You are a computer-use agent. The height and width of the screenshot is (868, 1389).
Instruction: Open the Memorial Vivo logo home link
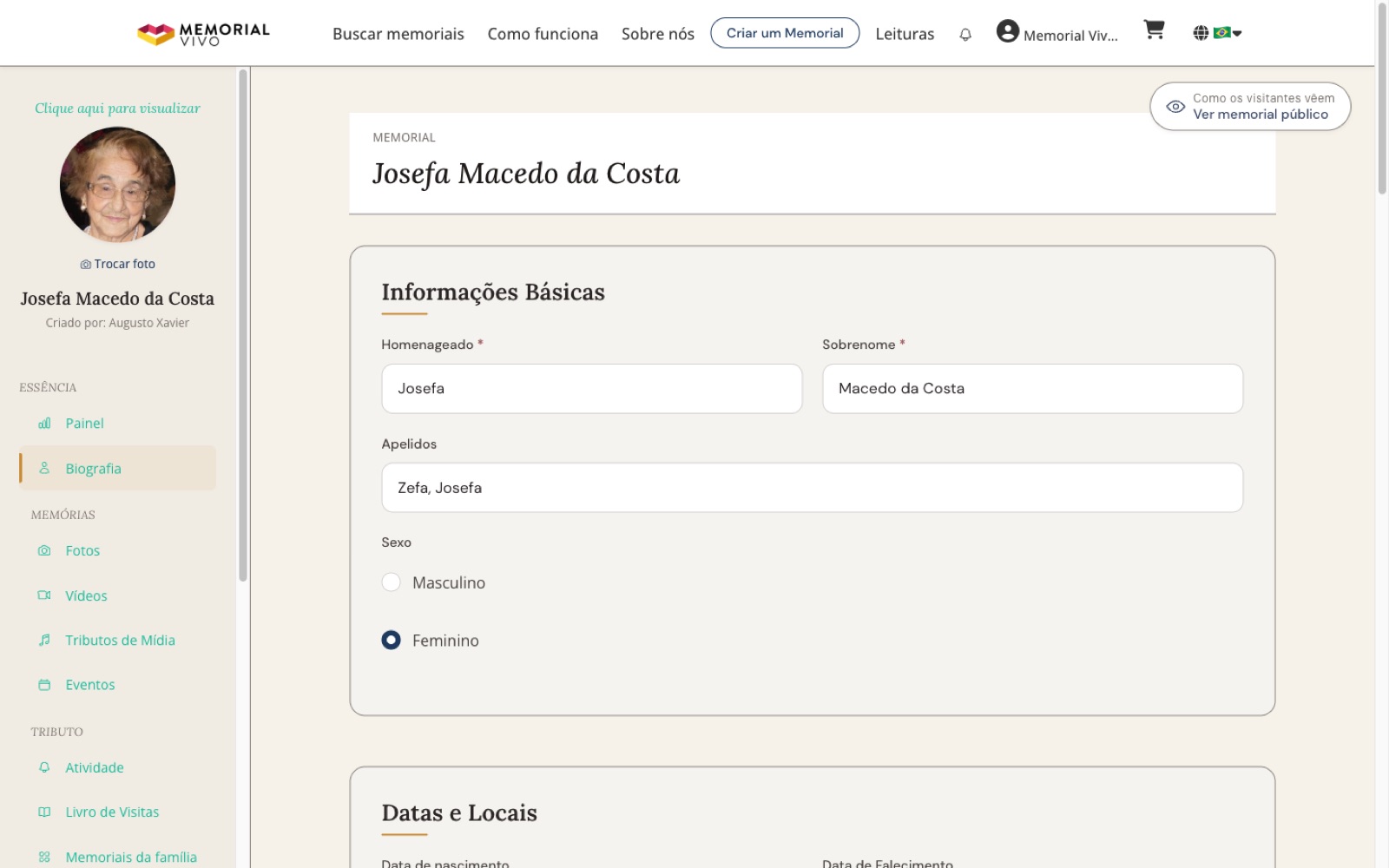tap(203, 34)
